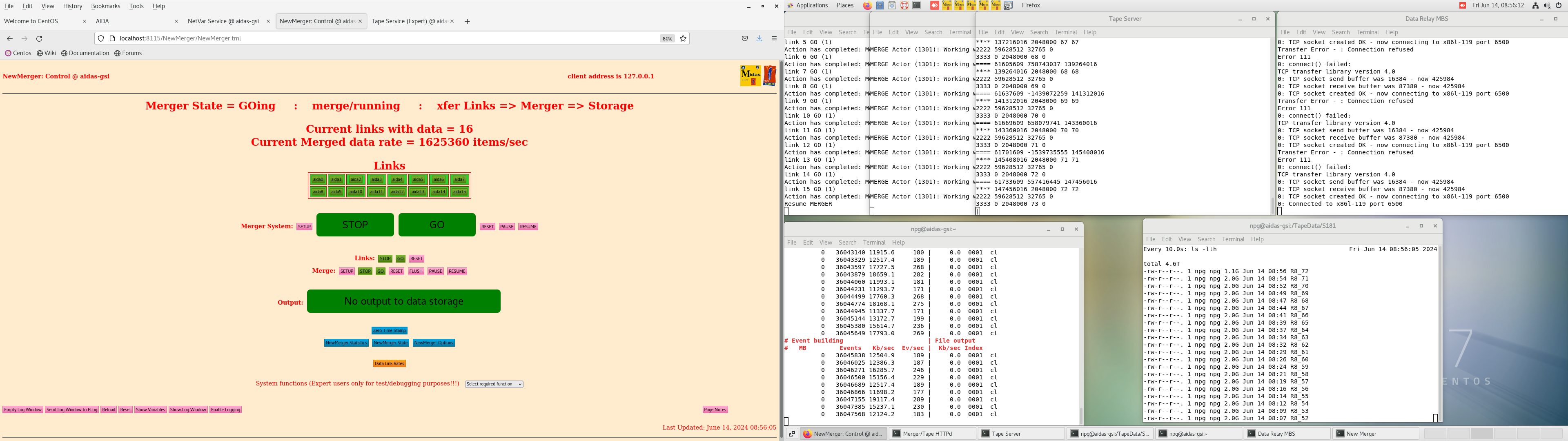Click tracking protection shield icon
1568x441 pixels.
[101, 38]
